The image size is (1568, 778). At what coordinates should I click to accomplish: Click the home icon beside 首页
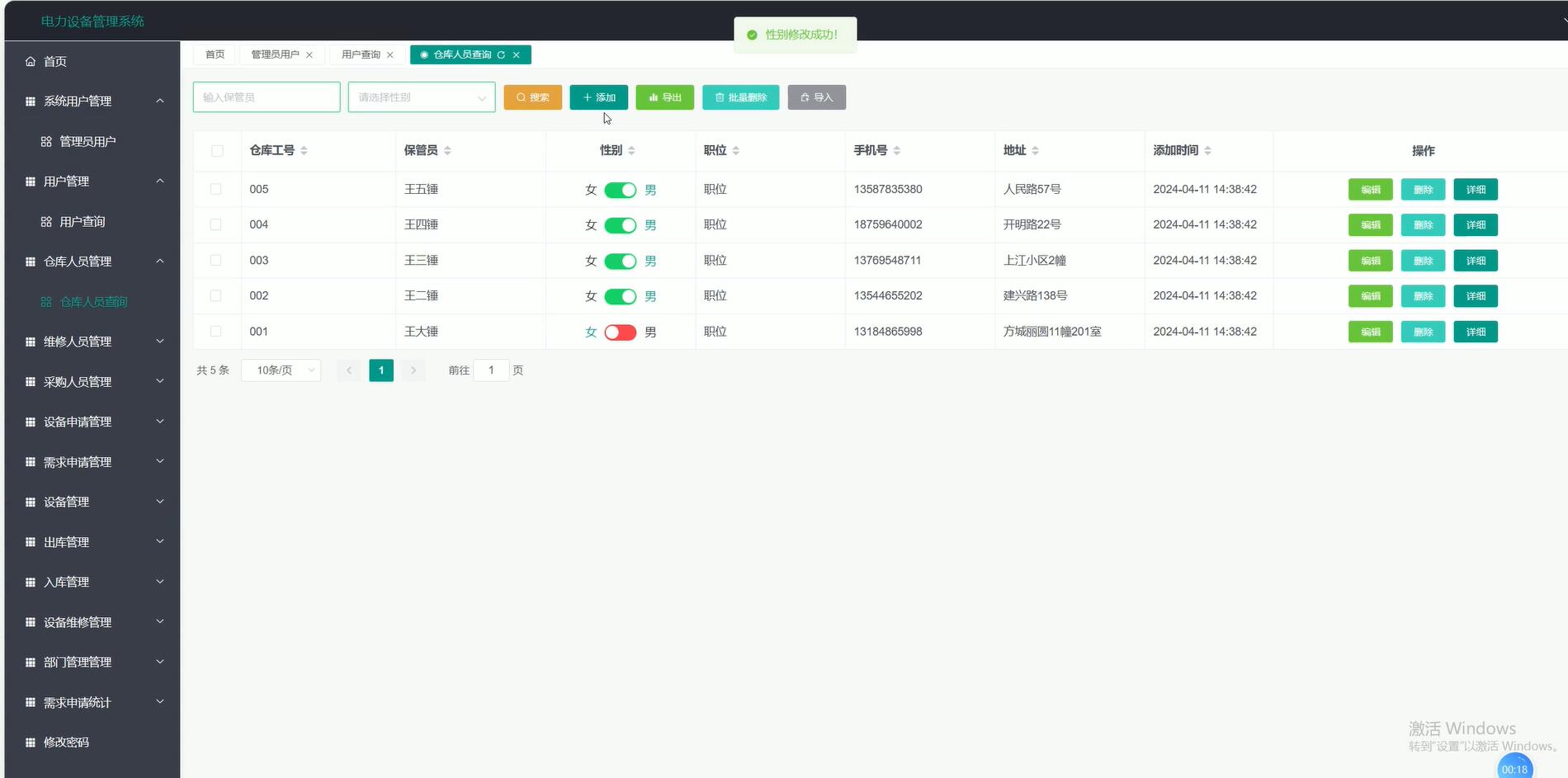tap(30, 61)
